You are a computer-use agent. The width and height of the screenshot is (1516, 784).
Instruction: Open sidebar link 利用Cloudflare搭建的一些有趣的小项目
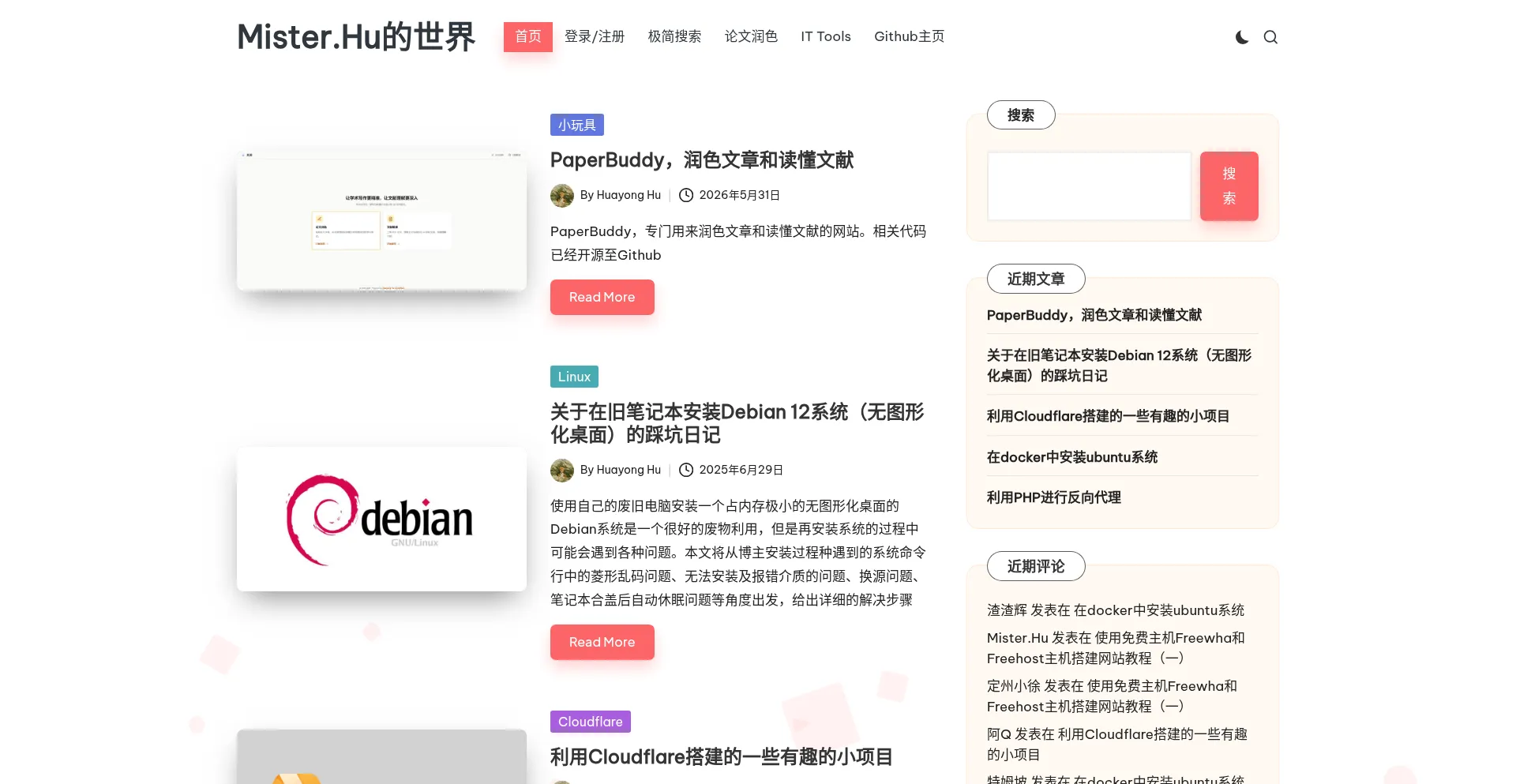pyautogui.click(x=1109, y=416)
